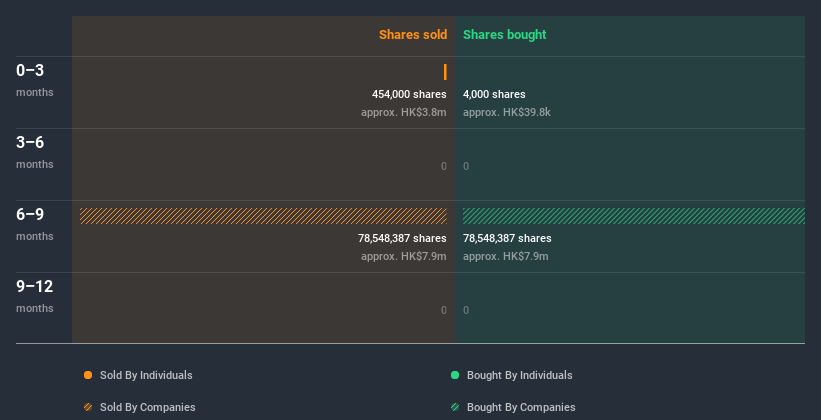Click approx. HK$7.9m under shares sold
The width and height of the screenshot is (821, 420).
[404, 257]
